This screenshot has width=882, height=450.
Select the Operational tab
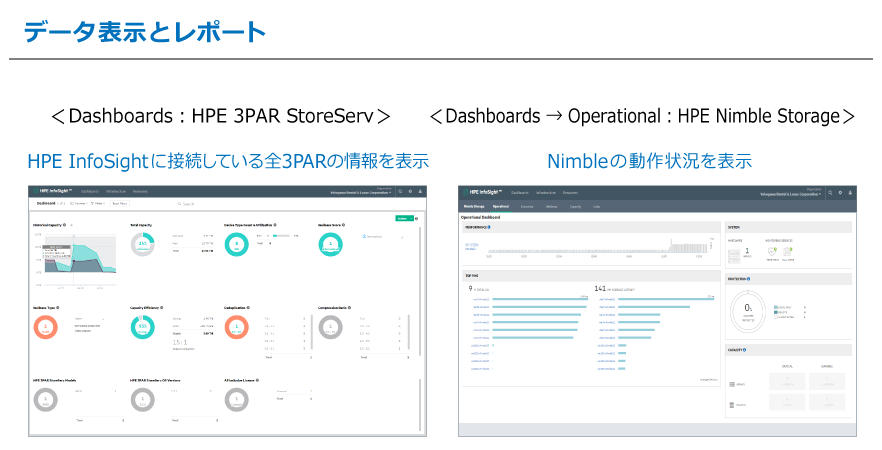501,206
